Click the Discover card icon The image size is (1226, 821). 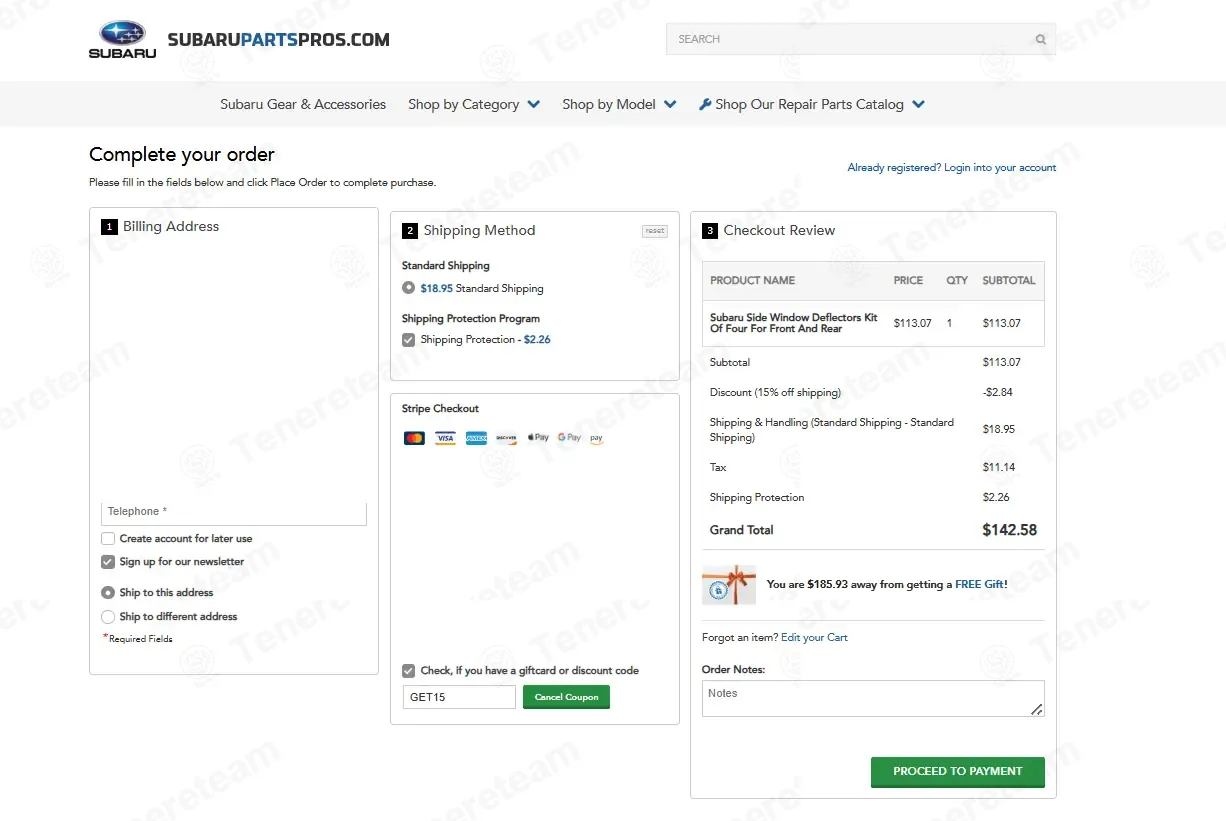[x=507, y=438]
